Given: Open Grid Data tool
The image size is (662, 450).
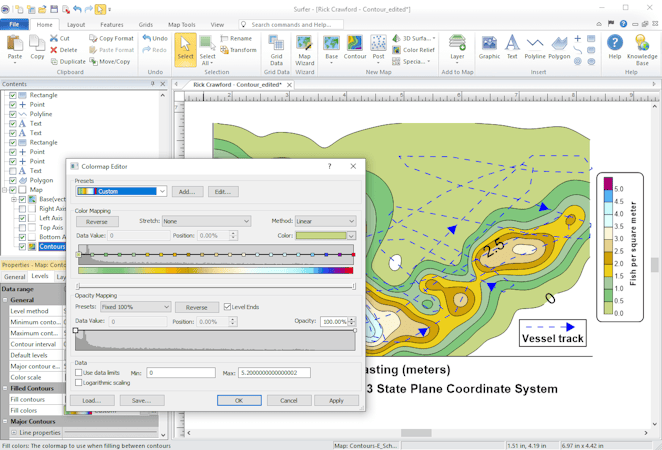Looking at the screenshot, I should point(277,51).
